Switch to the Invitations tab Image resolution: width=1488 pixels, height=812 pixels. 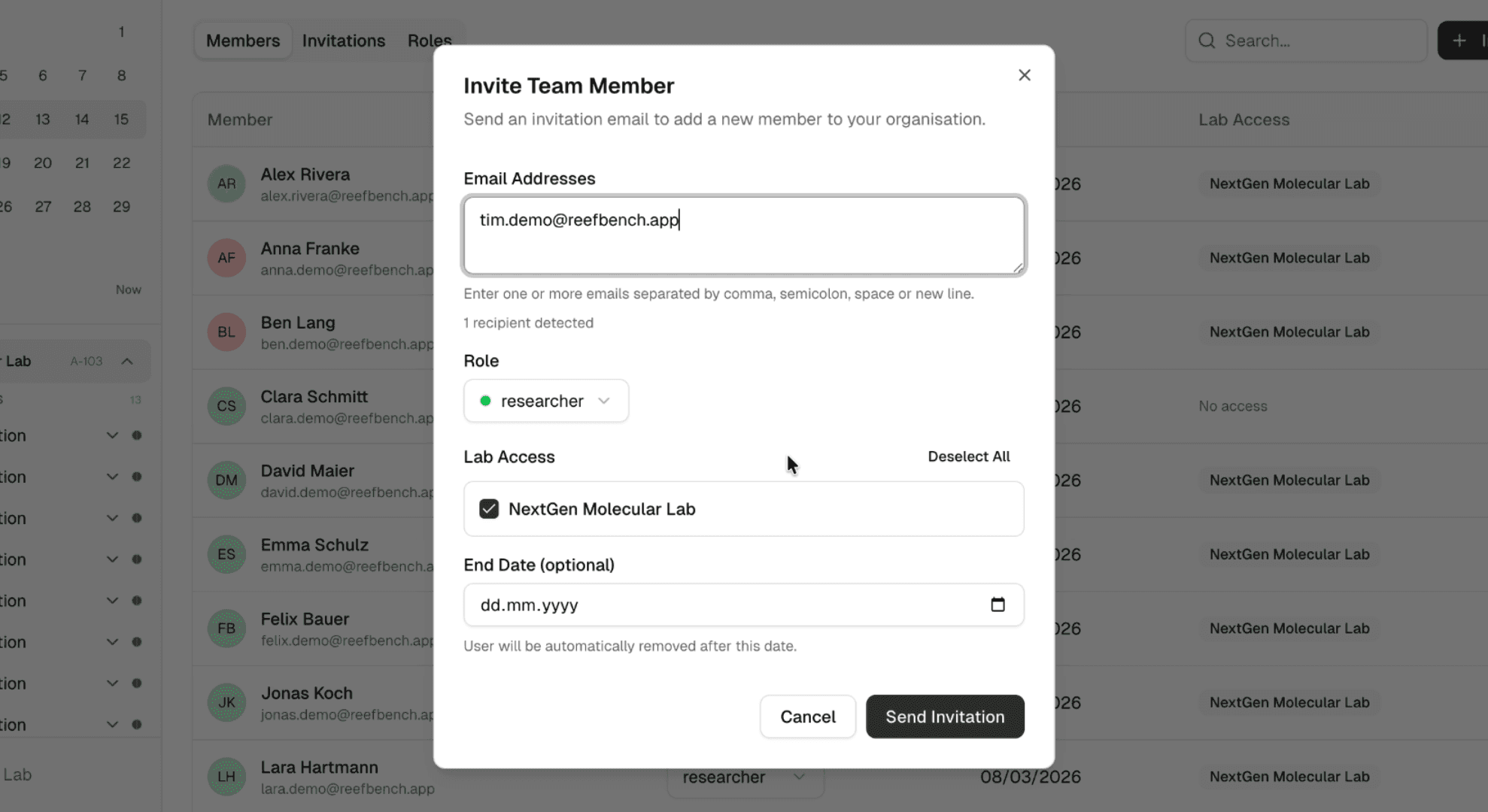click(x=344, y=40)
